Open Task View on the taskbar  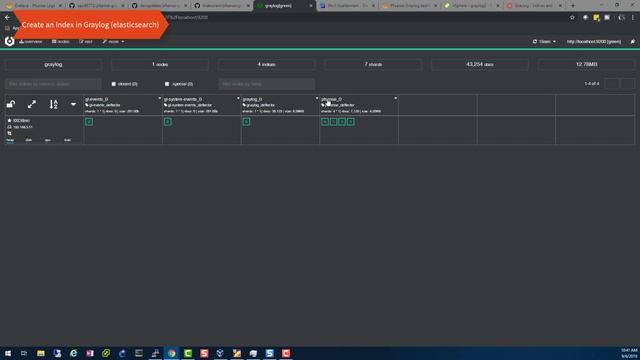pos(24,353)
